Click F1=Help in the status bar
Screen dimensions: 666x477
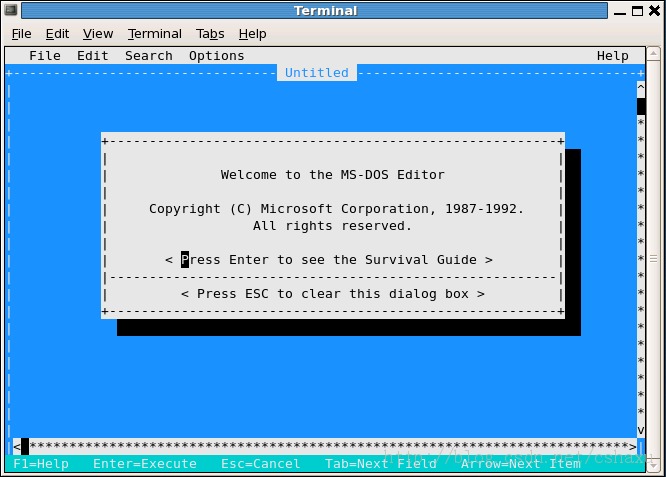coord(41,463)
